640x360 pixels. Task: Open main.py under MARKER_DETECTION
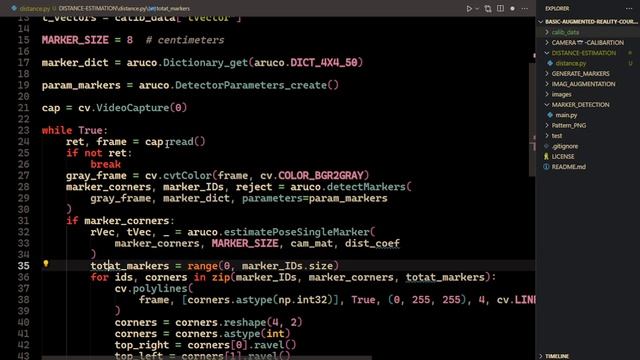[x=566, y=115]
